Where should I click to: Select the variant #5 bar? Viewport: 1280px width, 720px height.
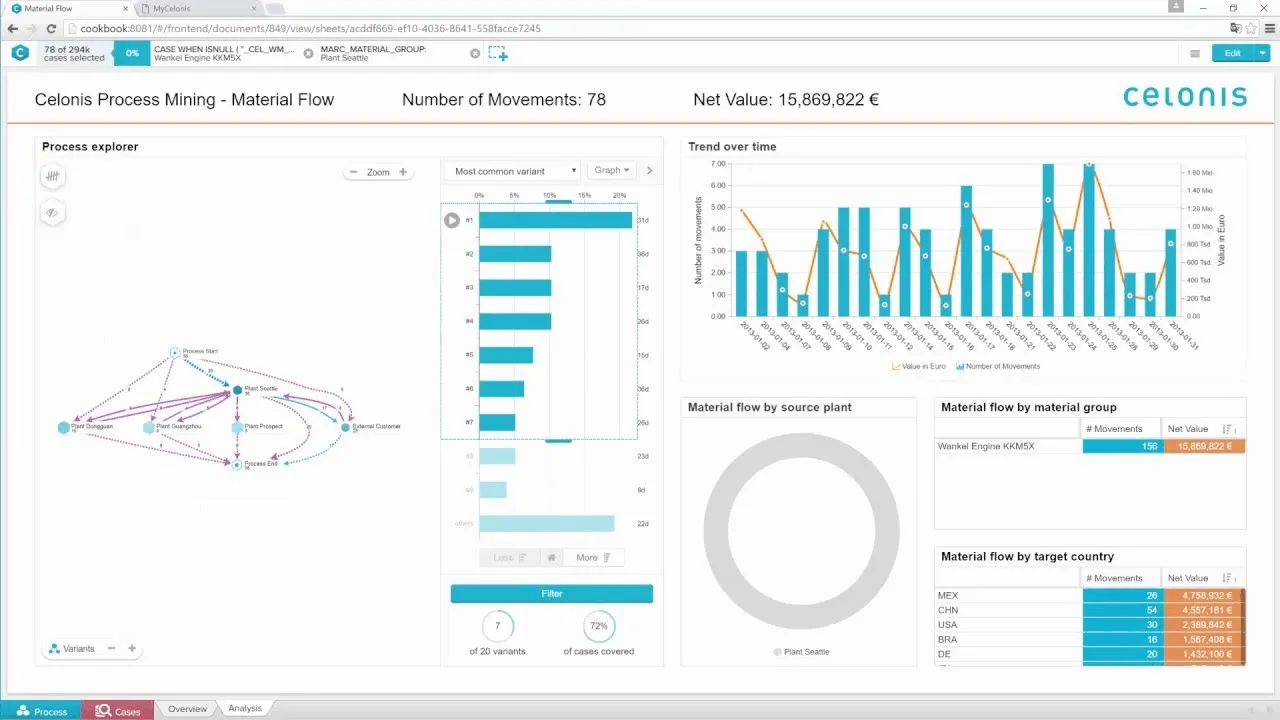click(x=506, y=355)
